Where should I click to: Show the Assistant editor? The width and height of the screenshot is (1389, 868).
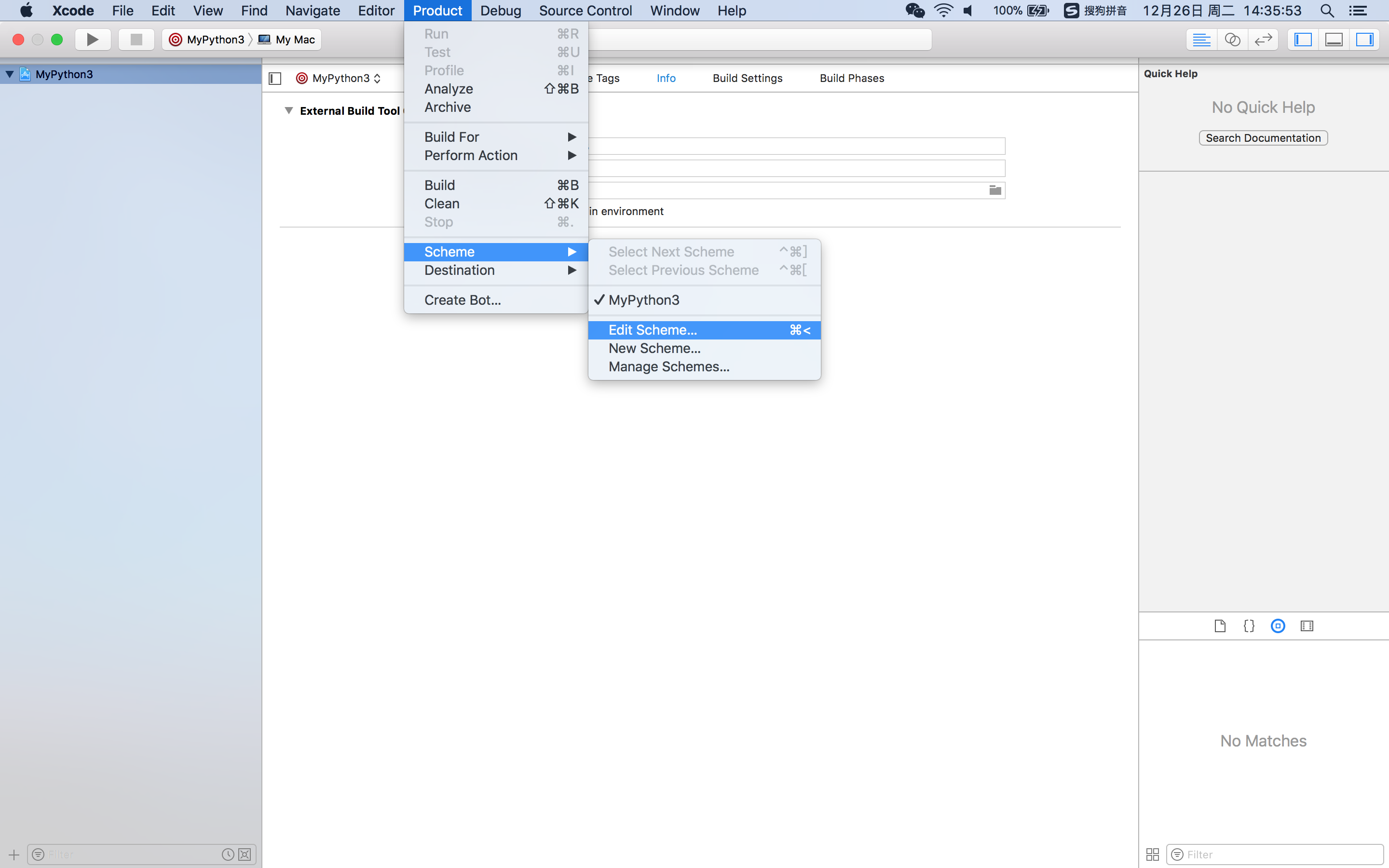pos(1232,40)
